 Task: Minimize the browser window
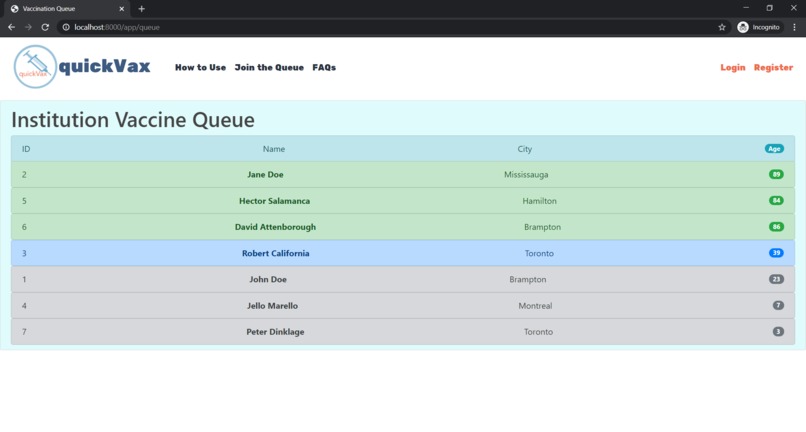click(x=746, y=8)
